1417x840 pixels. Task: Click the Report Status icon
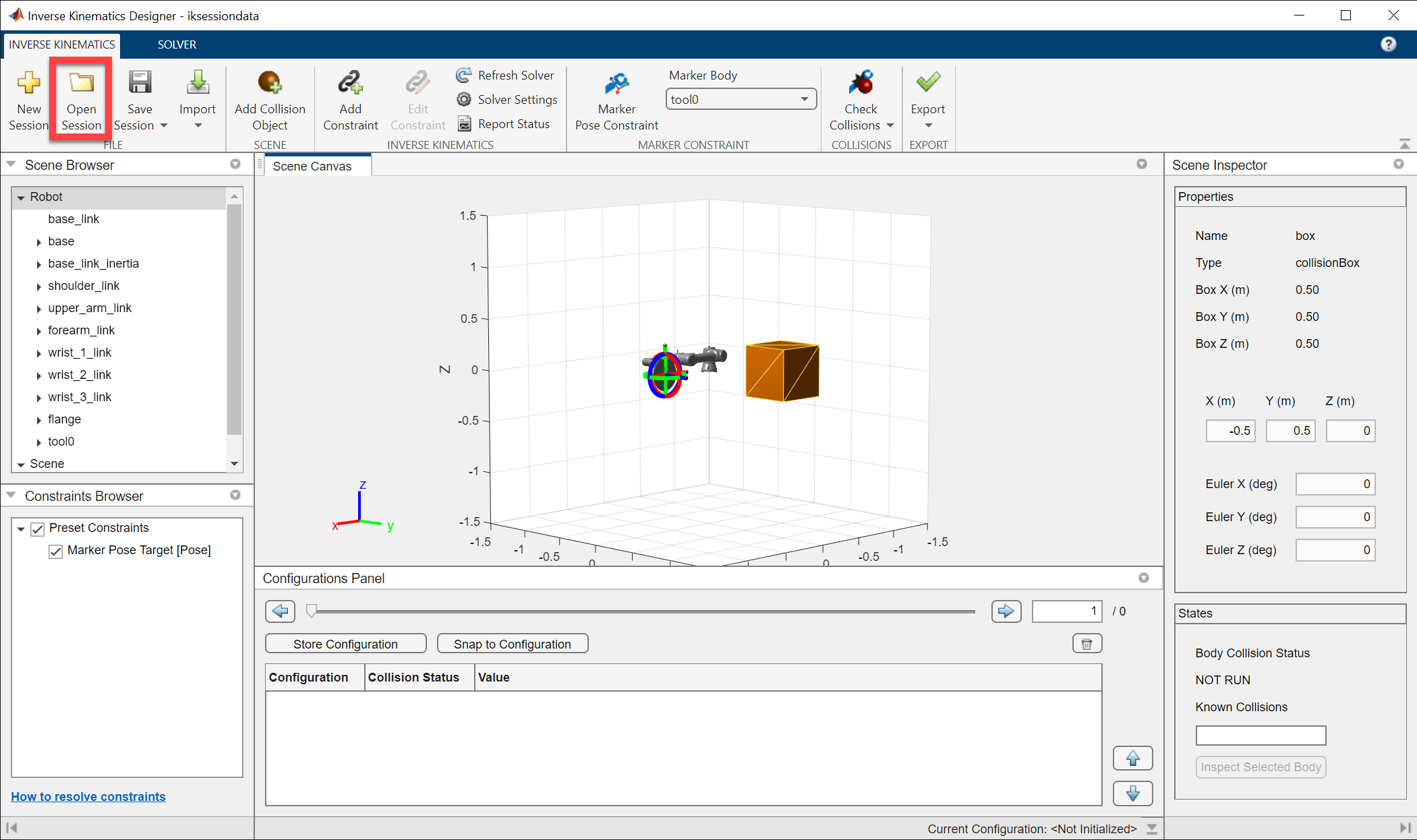[464, 124]
